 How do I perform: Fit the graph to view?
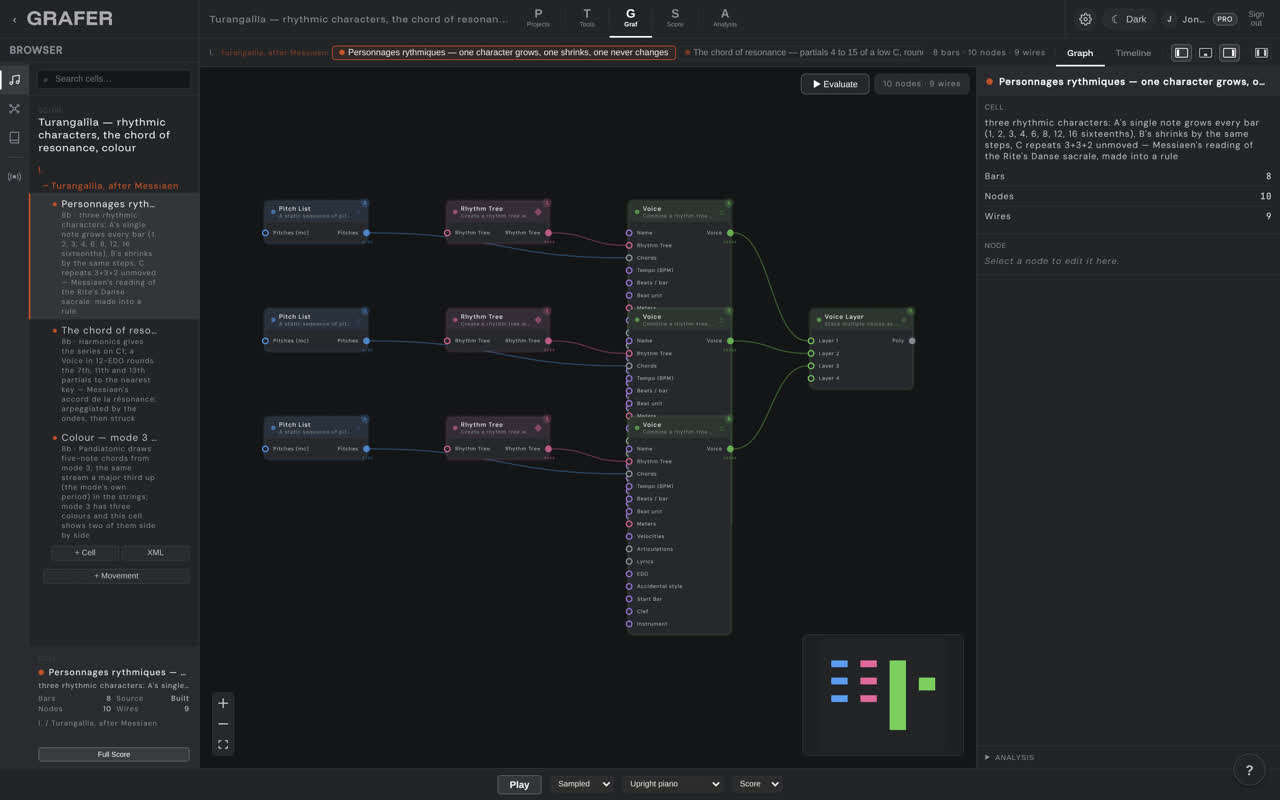point(223,745)
